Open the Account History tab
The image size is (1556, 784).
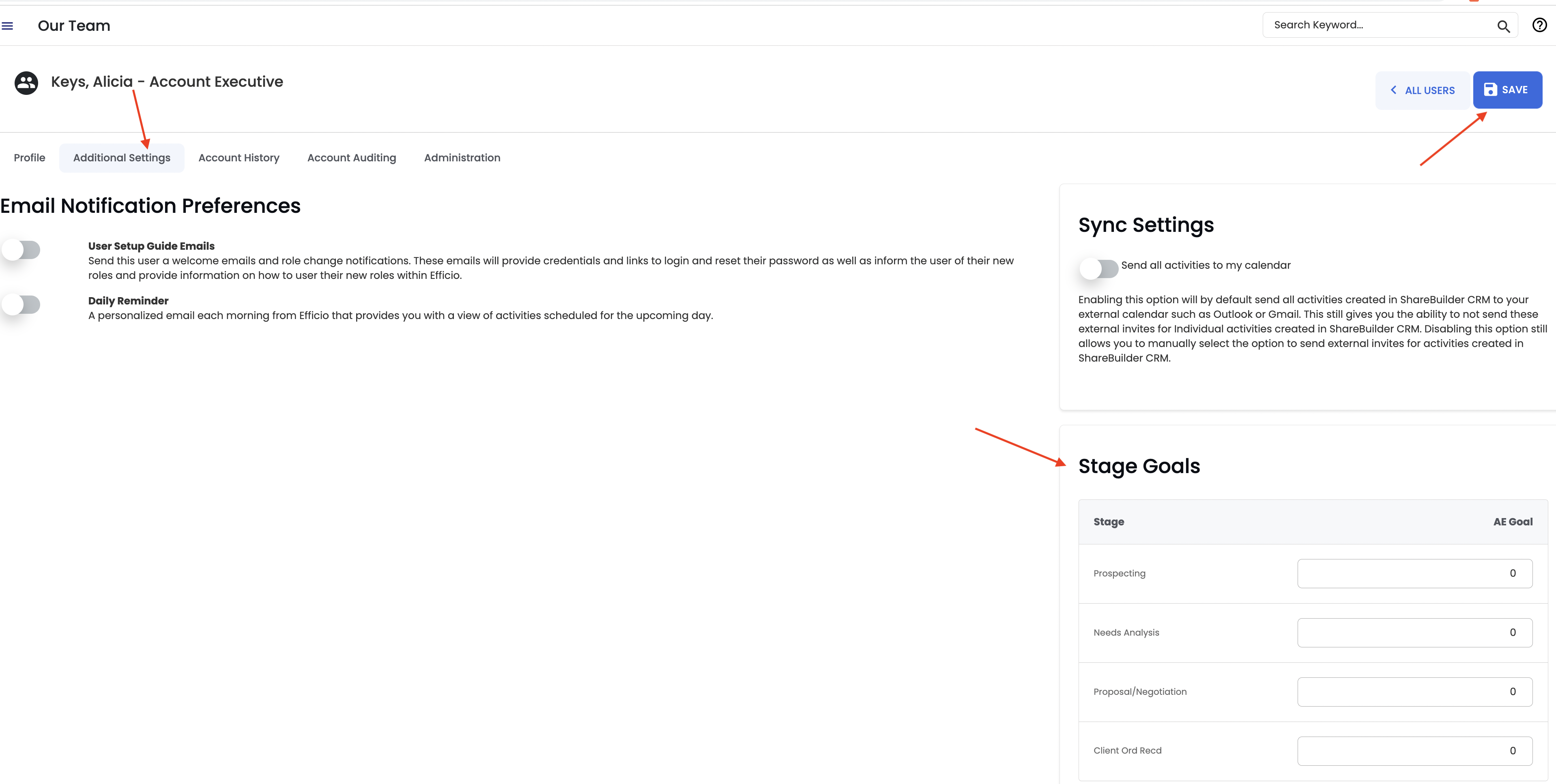point(239,158)
